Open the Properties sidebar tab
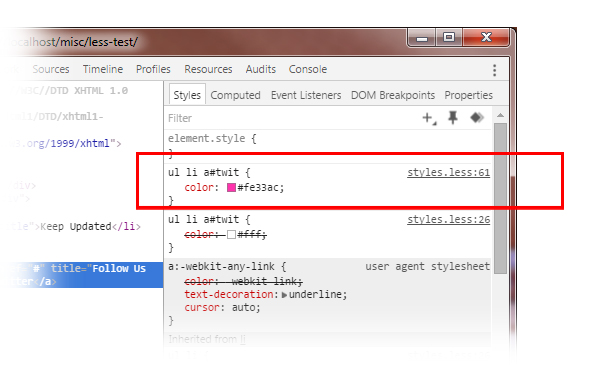Viewport: 598px width, 385px height. pos(468,95)
